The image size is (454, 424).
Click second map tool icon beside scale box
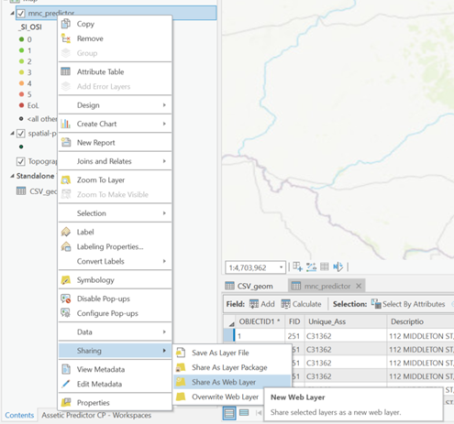[311, 267]
